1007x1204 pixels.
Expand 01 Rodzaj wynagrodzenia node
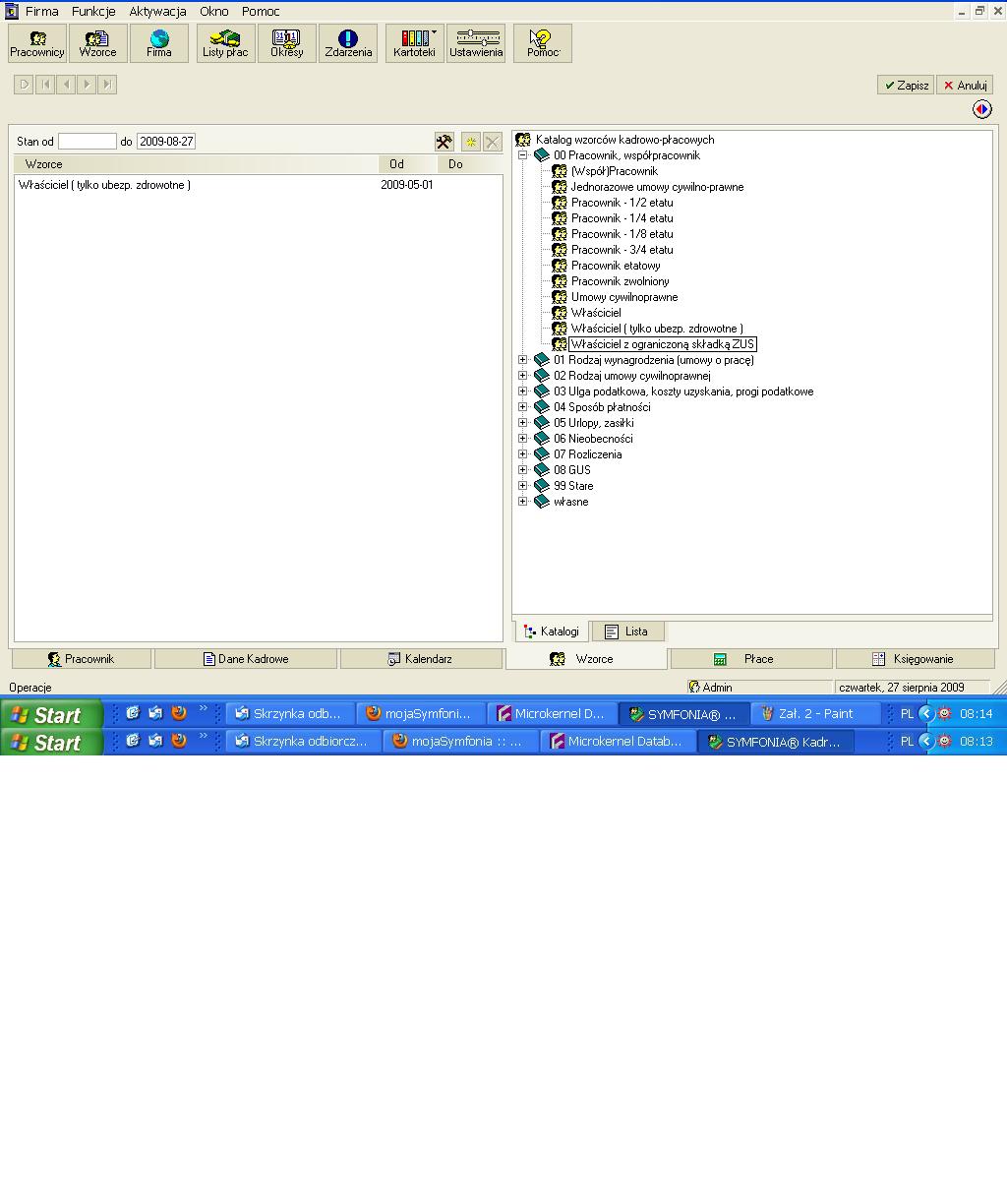click(523, 360)
